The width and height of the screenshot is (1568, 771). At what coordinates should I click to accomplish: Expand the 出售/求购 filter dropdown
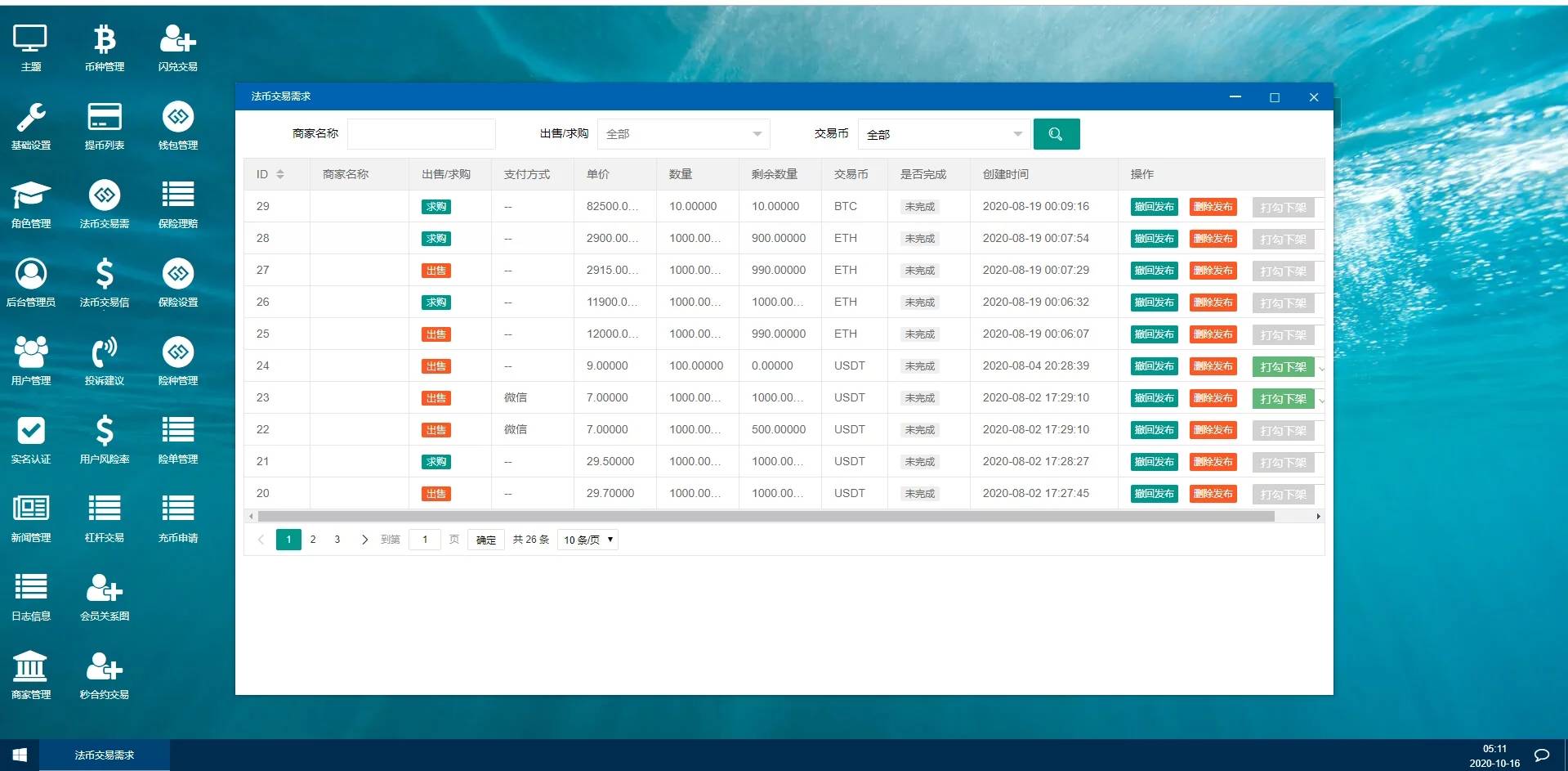683,133
